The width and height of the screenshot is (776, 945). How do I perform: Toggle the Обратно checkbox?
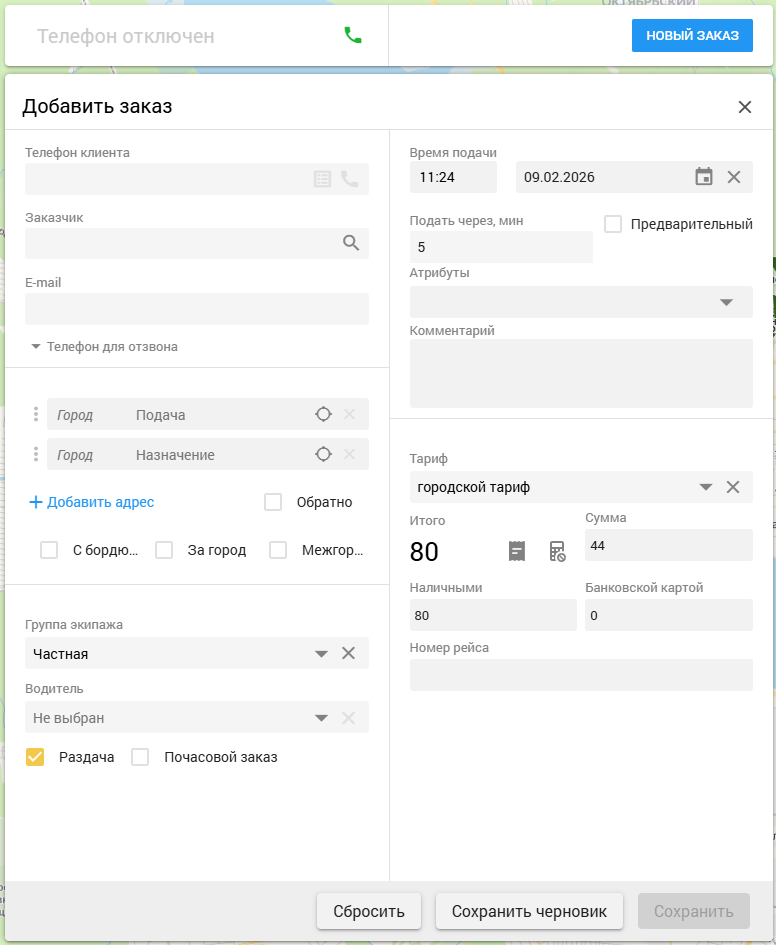[x=273, y=502]
